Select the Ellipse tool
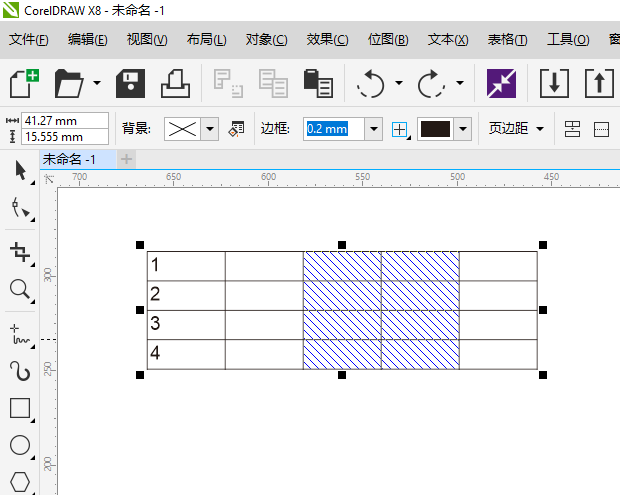 coord(21,446)
